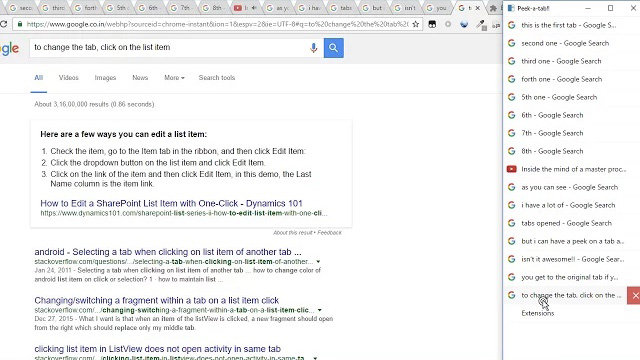Screen dimensions: 640x360
Task: Click the eyedropper extension icon in toolbar
Action: pos(481,25)
